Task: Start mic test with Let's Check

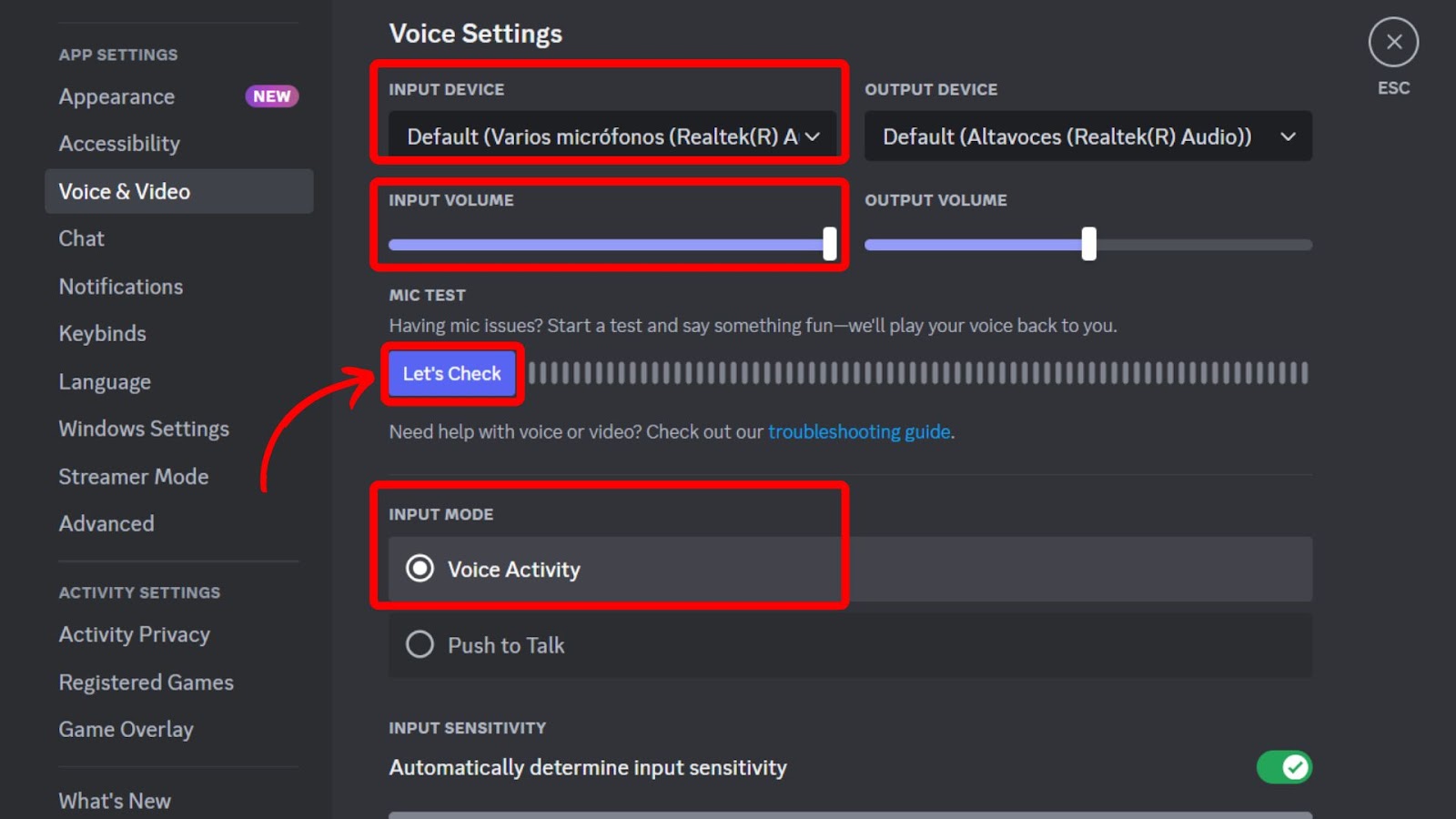Action: point(451,373)
